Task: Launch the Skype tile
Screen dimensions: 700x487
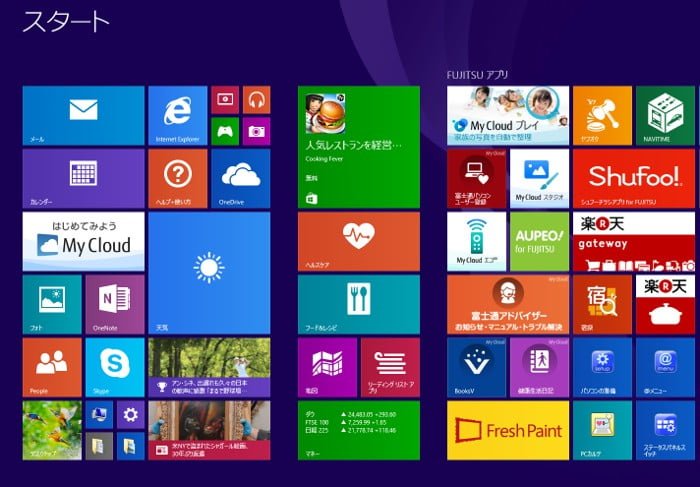Action: click(114, 367)
